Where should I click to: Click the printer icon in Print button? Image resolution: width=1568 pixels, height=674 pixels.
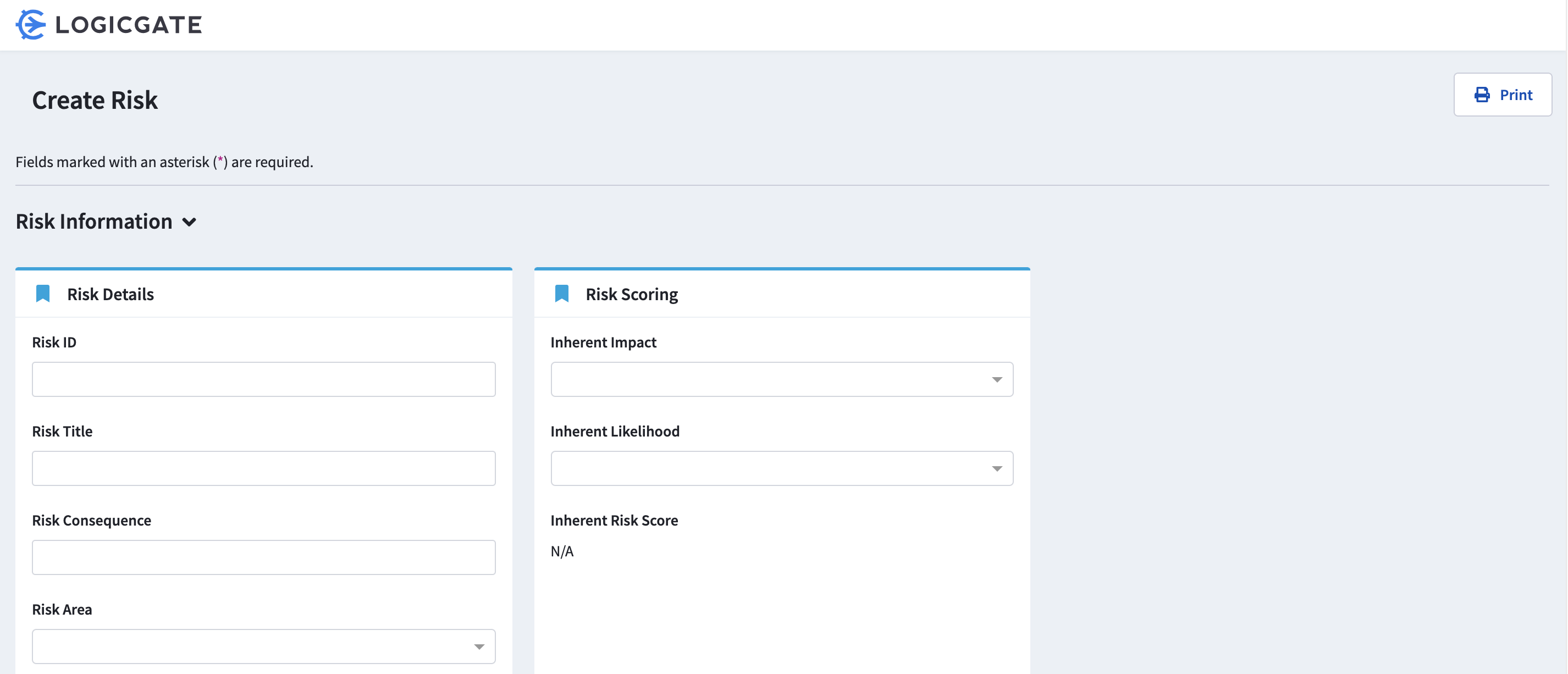(x=1482, y=95)
